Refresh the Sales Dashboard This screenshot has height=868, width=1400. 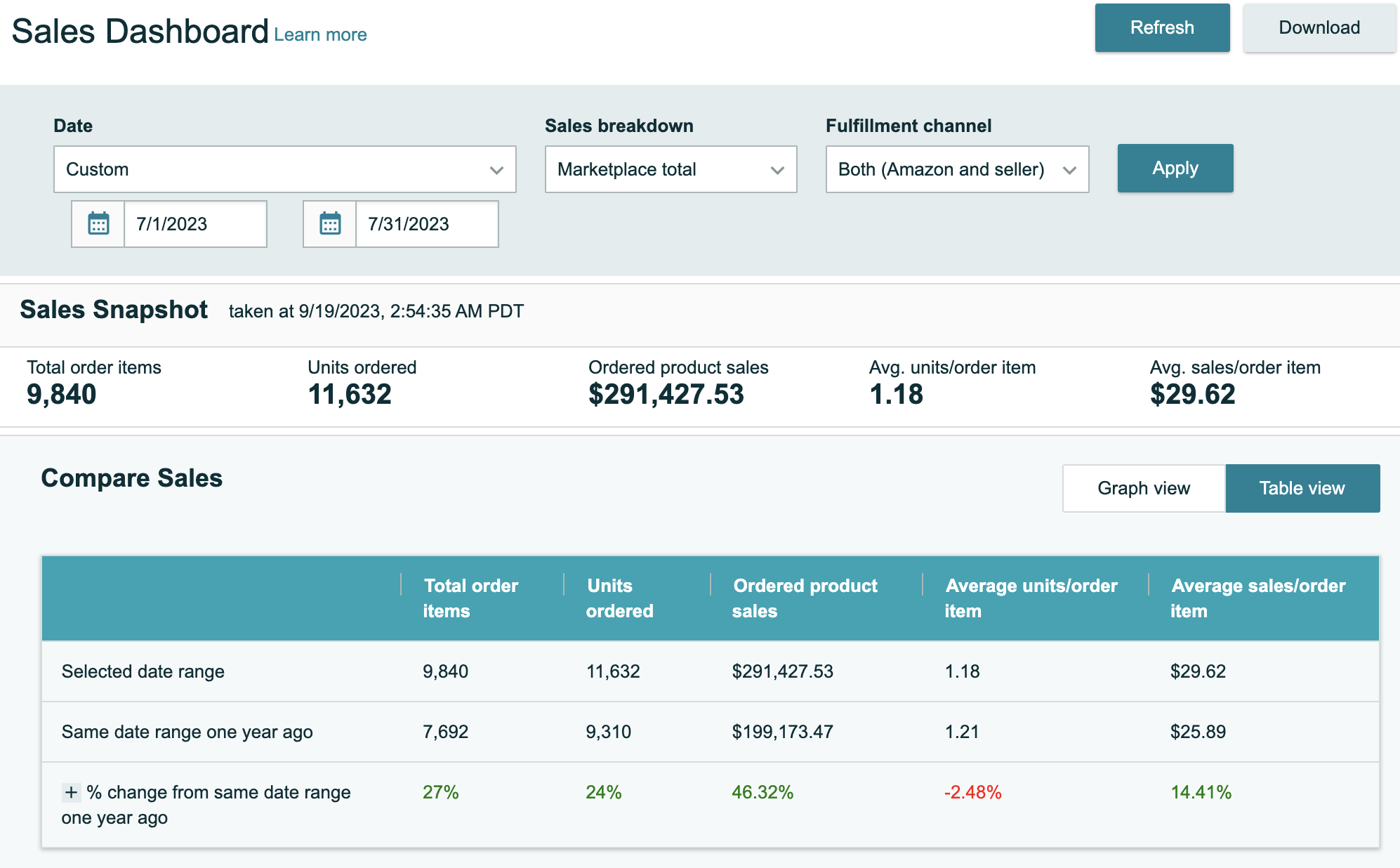click(1162, 27)
